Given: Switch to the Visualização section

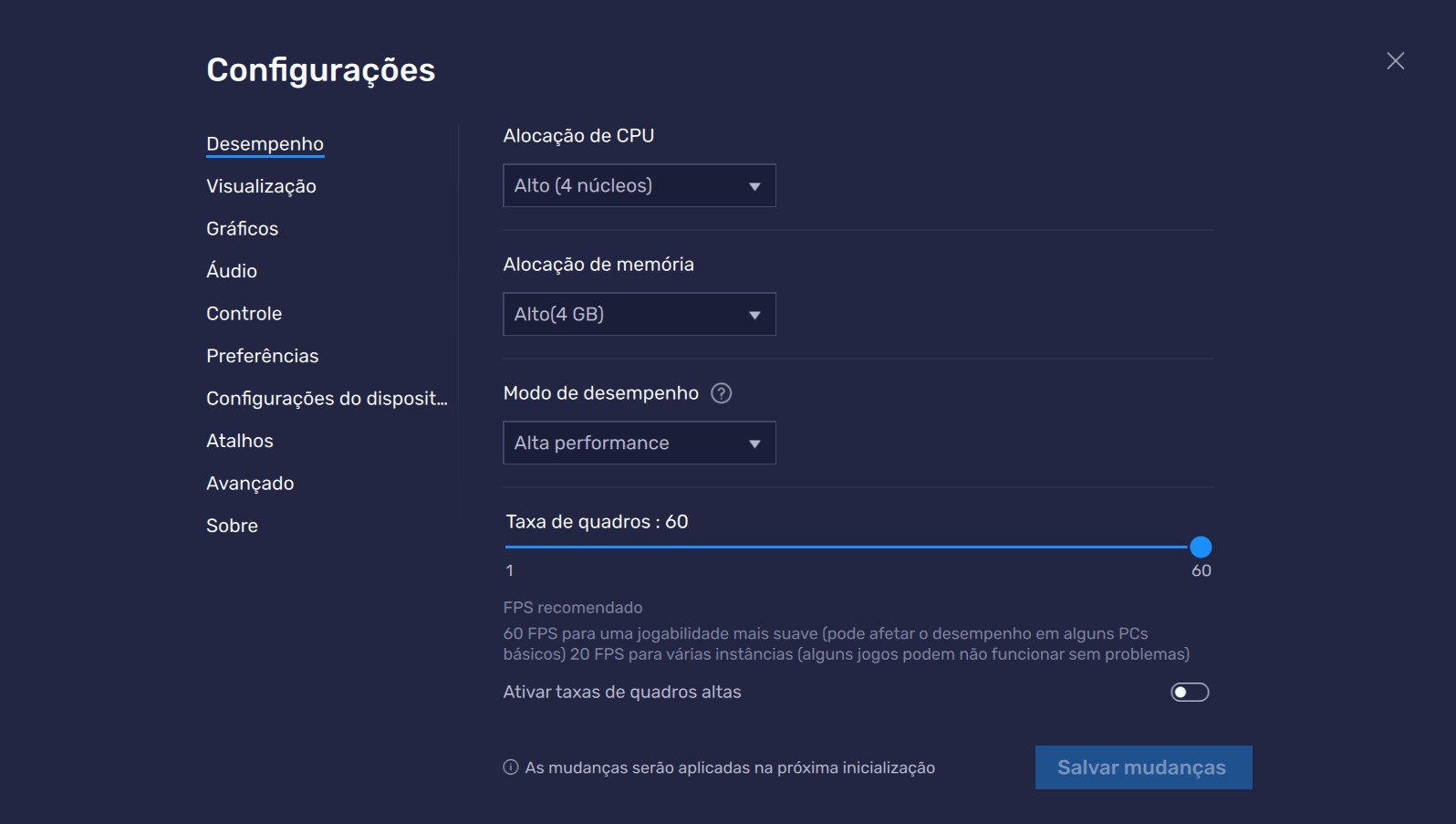Looking at the screenshot, I should click(261, 186).
